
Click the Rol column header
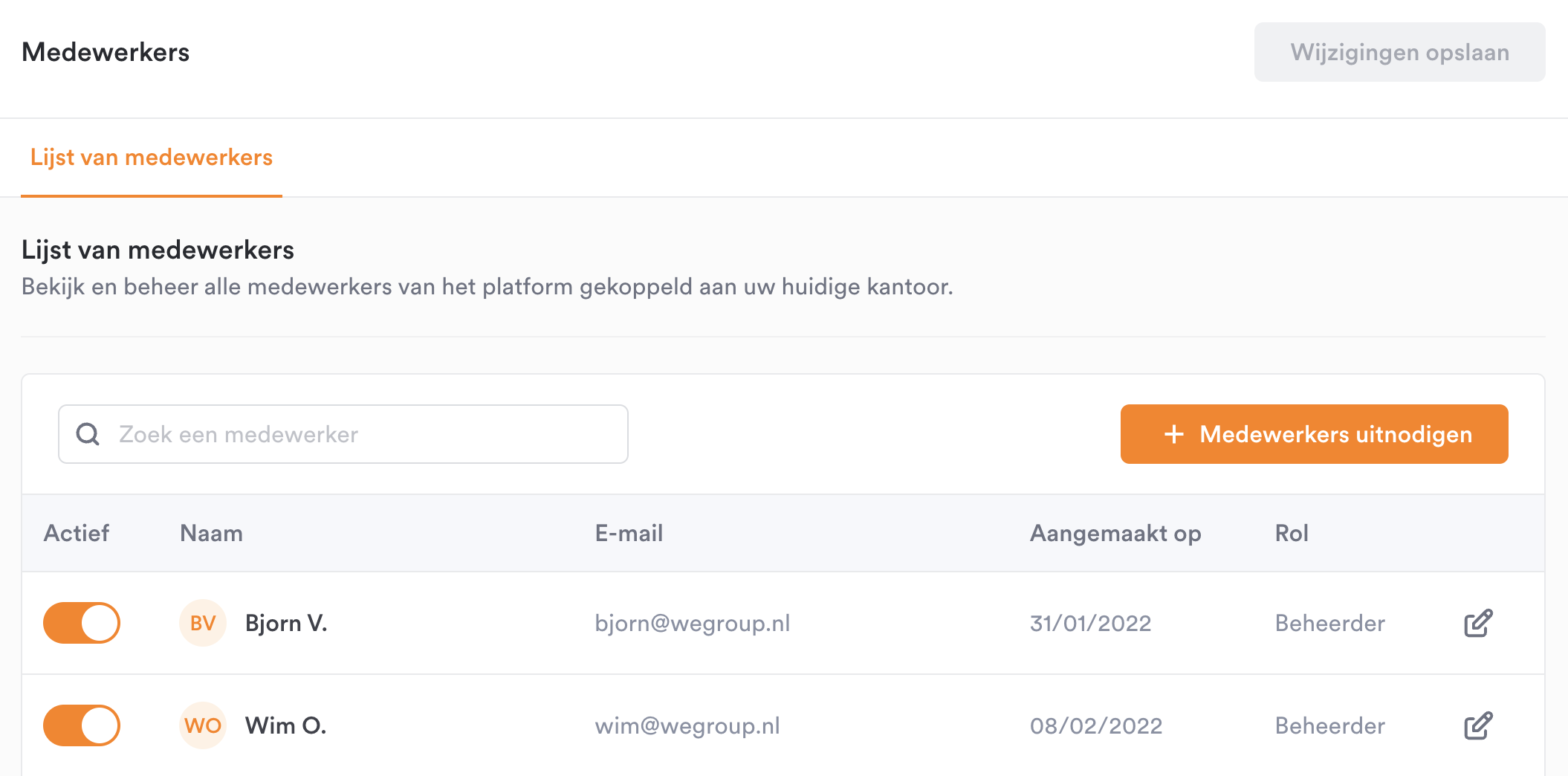[x=1292, y=533]
